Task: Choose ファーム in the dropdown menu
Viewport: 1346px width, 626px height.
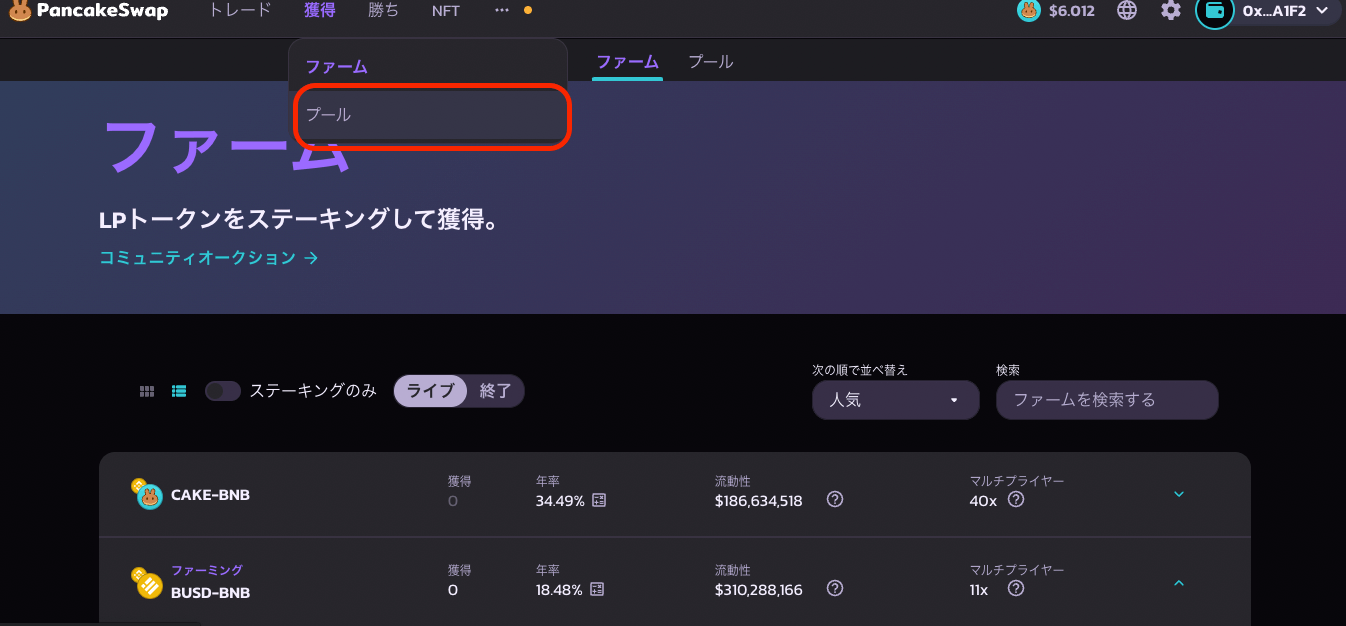Action: (x=428, y=67)
